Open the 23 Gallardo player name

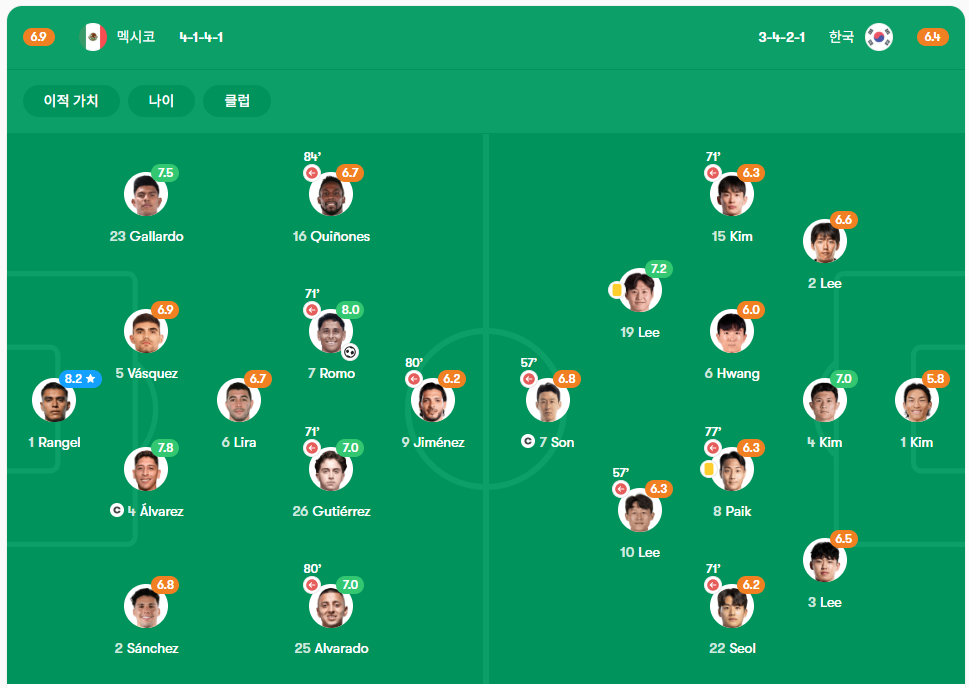pos(146,236)
